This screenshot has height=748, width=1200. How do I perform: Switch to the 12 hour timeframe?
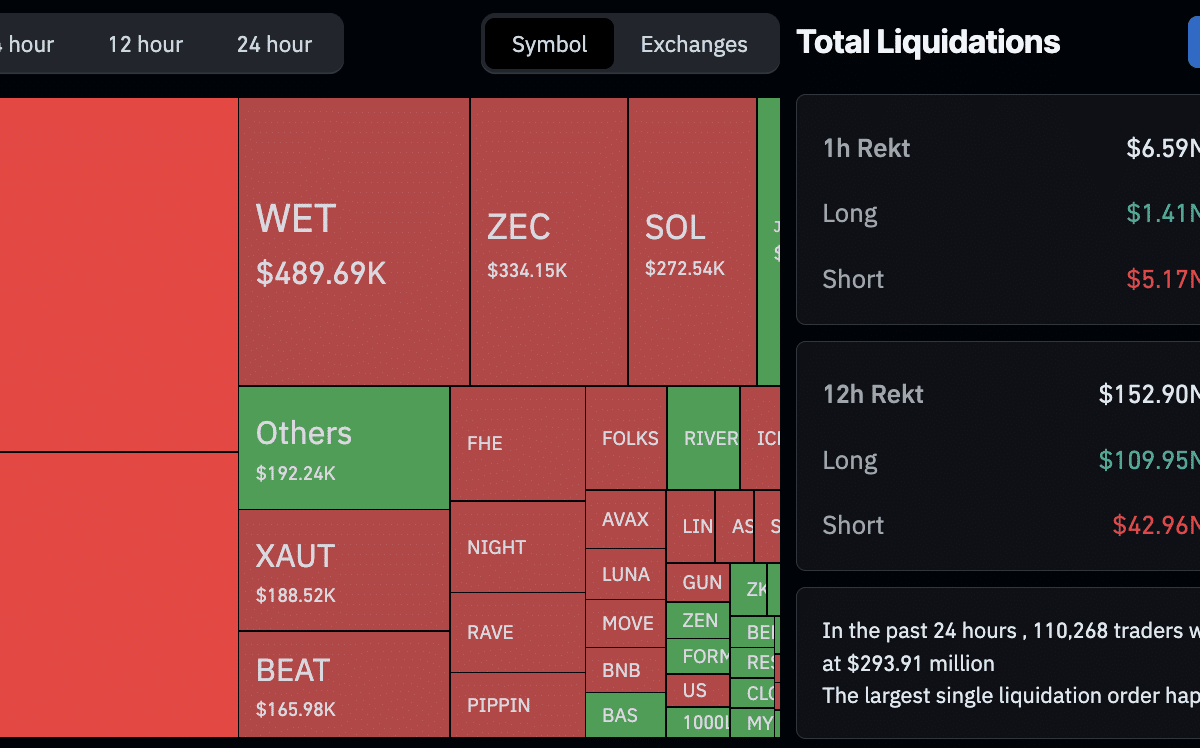[x=146, y=44]
